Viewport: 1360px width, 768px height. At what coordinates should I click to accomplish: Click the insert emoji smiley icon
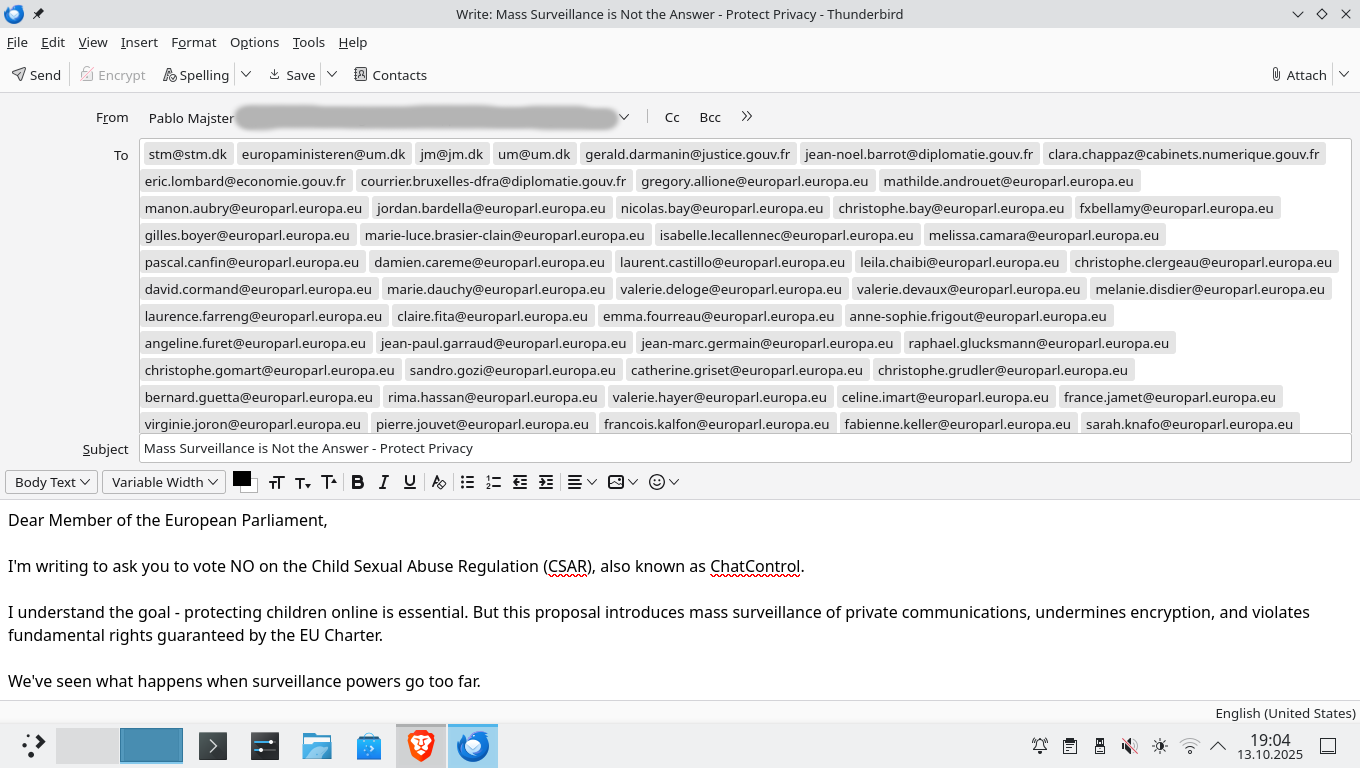tap(657, 482)
